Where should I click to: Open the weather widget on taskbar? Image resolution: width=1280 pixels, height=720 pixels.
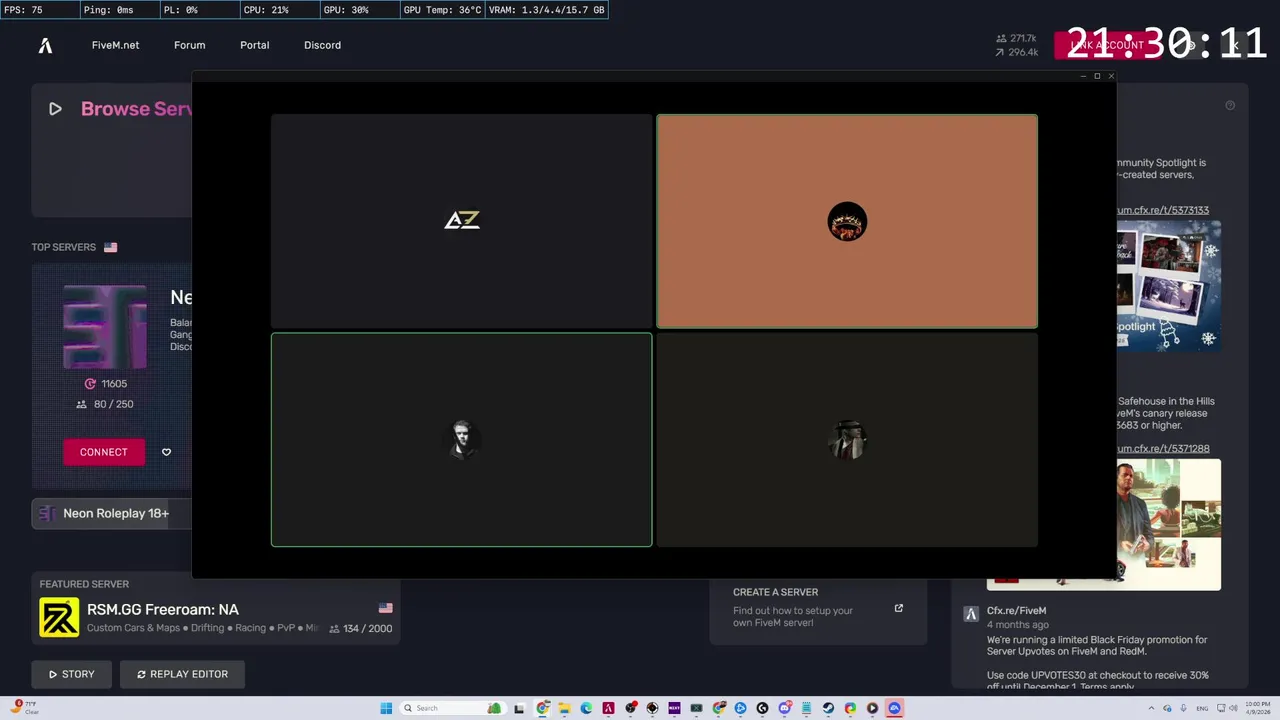(22, 708)
